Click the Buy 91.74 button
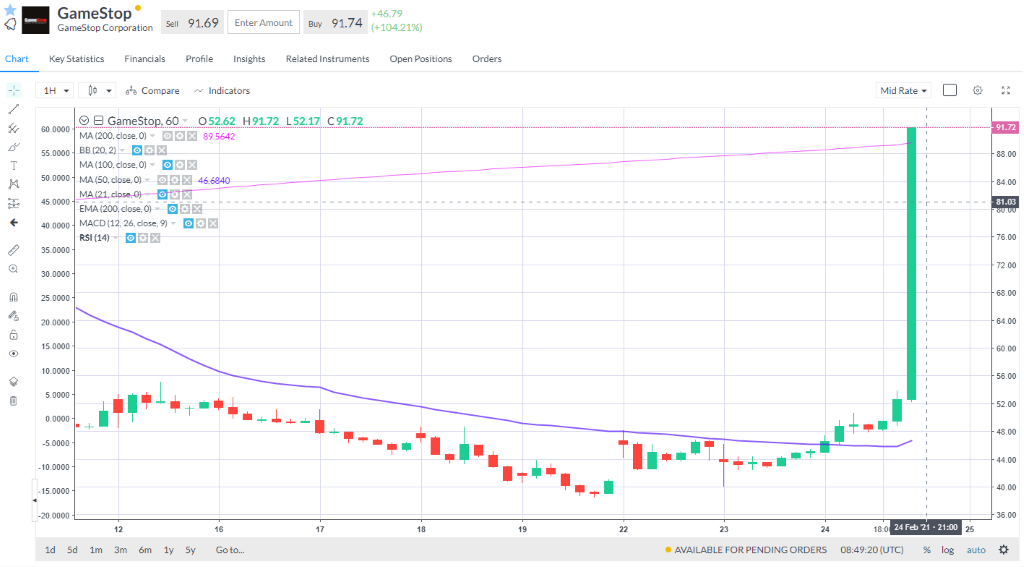The height and width of the screenshot is (567, 1024). 335,24
